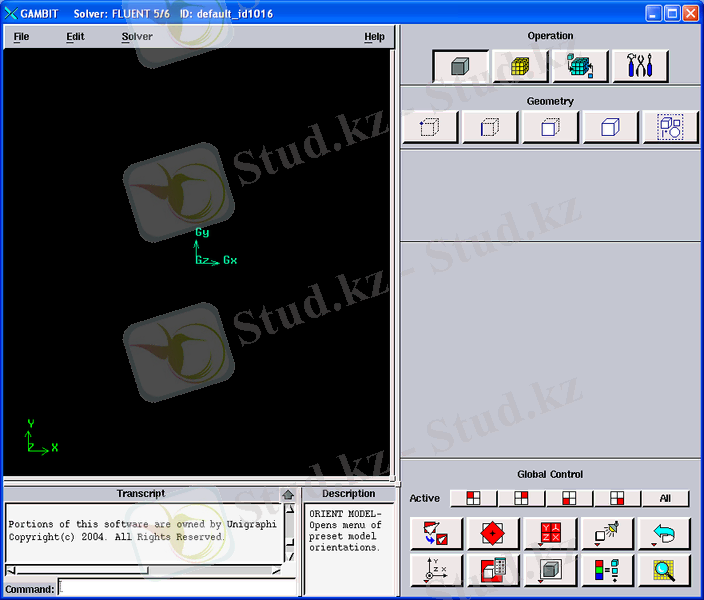Open the Tools operation (pliers and screwdriver)

click(x=640, y=66)
